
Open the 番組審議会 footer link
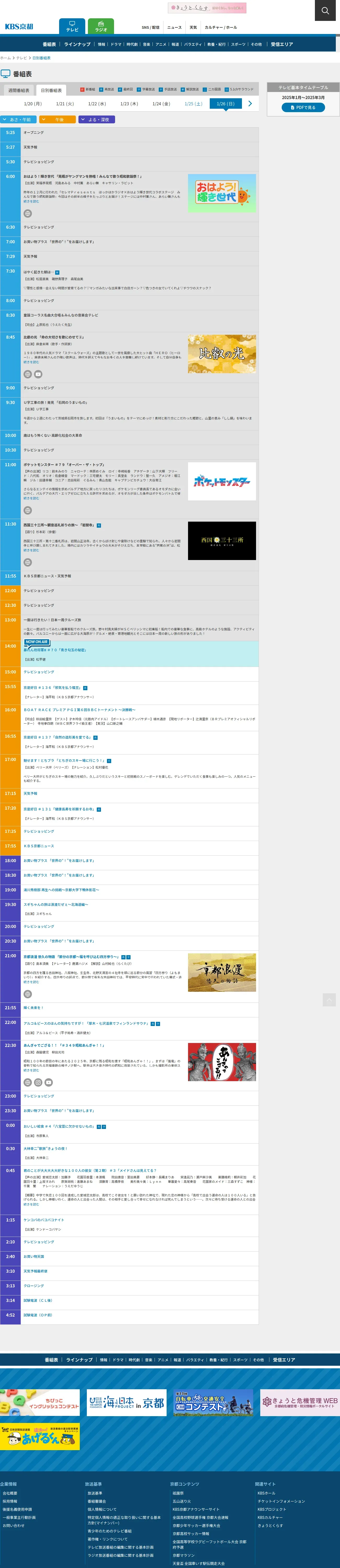tap(97, 1501)
